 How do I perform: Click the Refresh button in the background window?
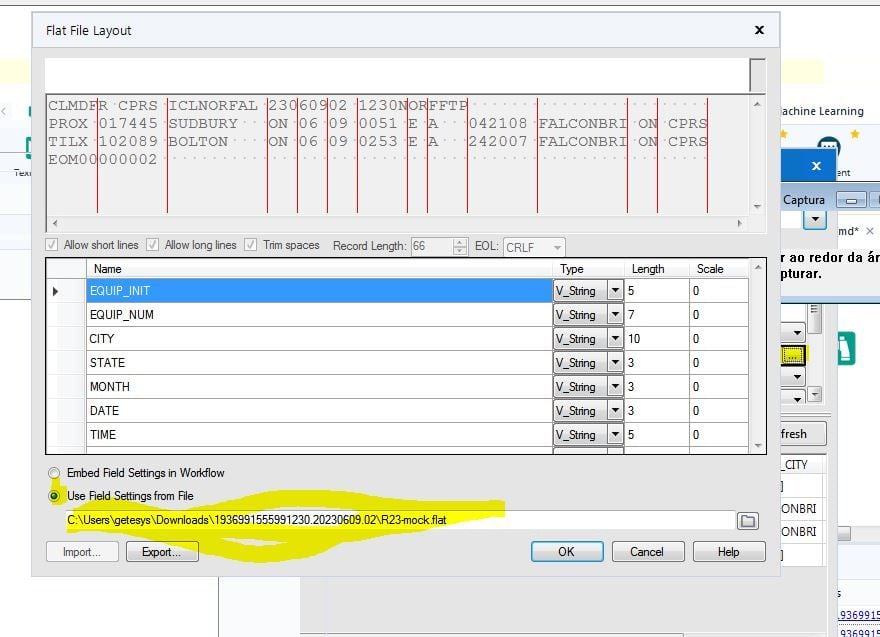coord(803,434)
